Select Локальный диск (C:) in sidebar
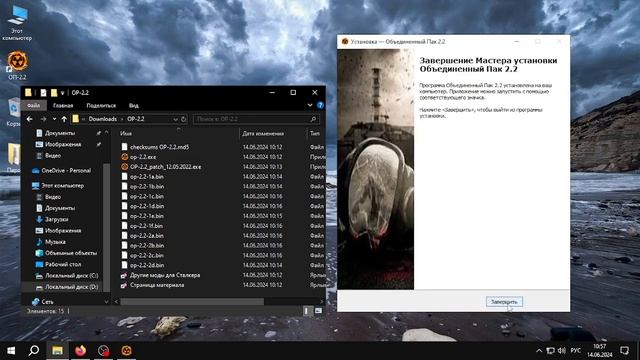The width and height of the screenshot is (640, 360). click(x=71, y=276)
